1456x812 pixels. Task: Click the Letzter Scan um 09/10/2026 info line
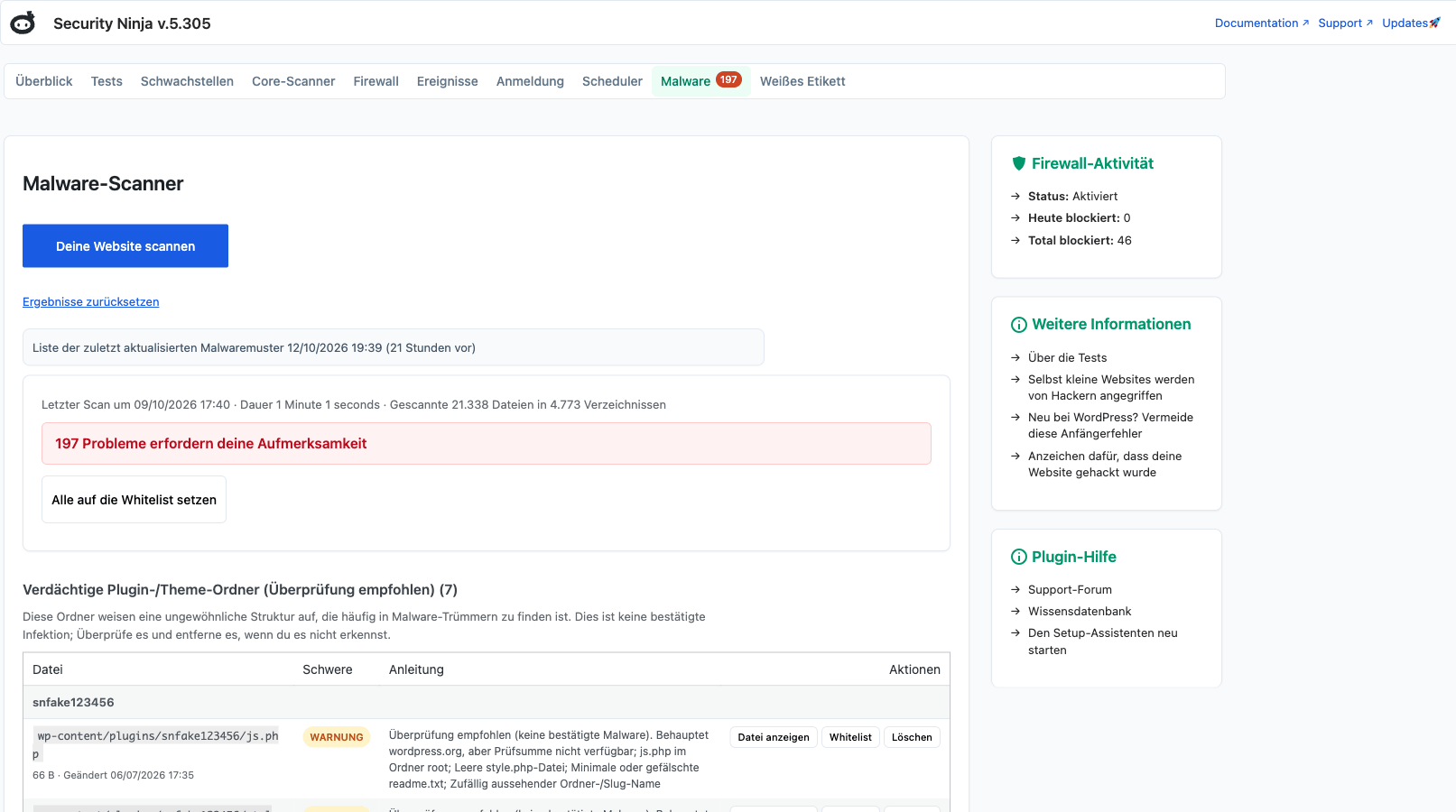click(x=354, y=405)
